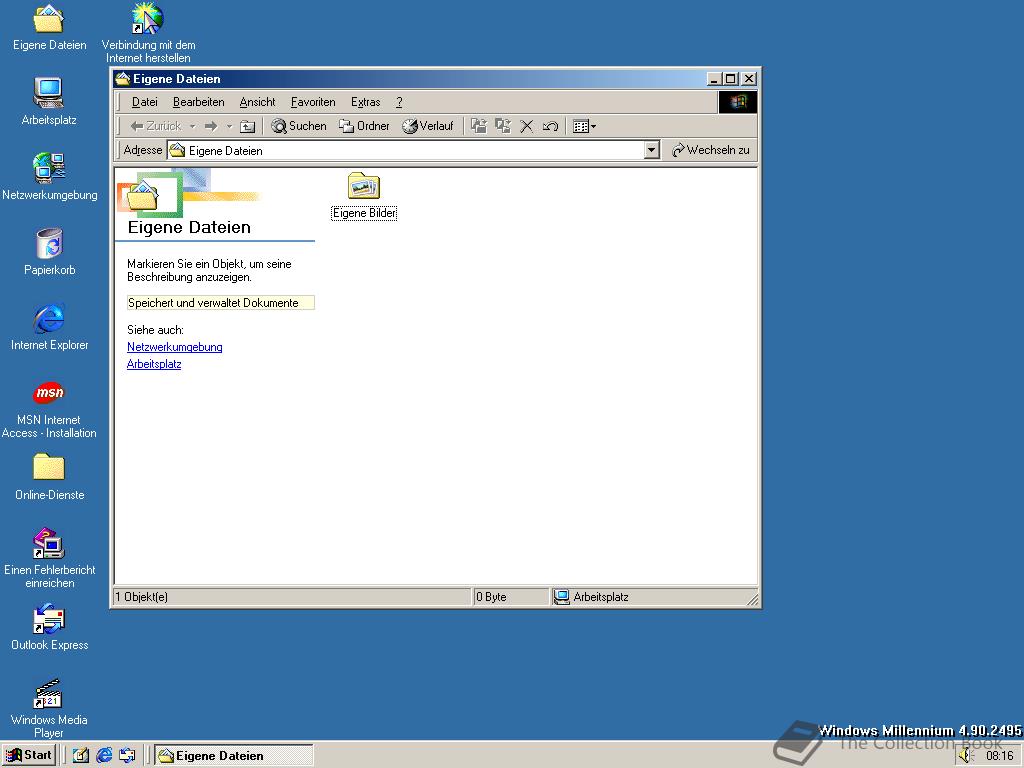The image size is (1024, 768).
Task: Click the Move To toolbar icon
Action: coord(479,126)
